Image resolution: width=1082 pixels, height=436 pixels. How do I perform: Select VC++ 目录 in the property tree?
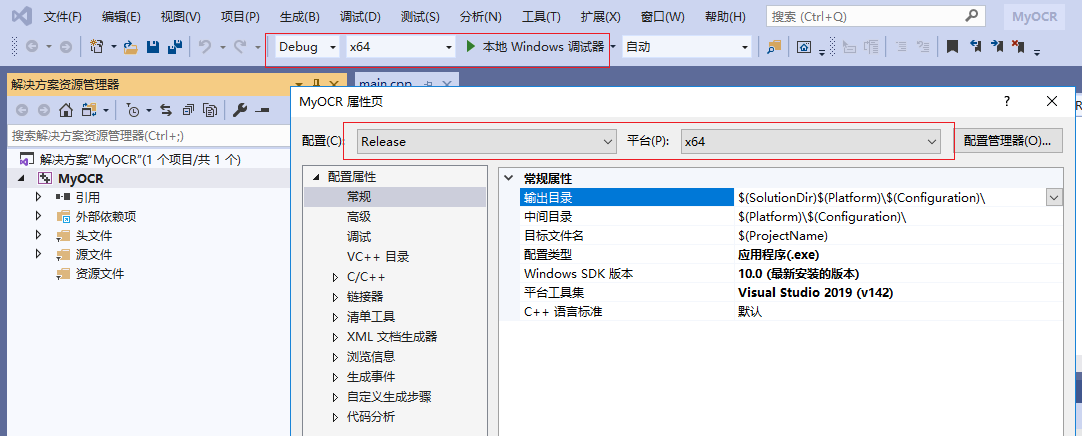tap(378, 257)
